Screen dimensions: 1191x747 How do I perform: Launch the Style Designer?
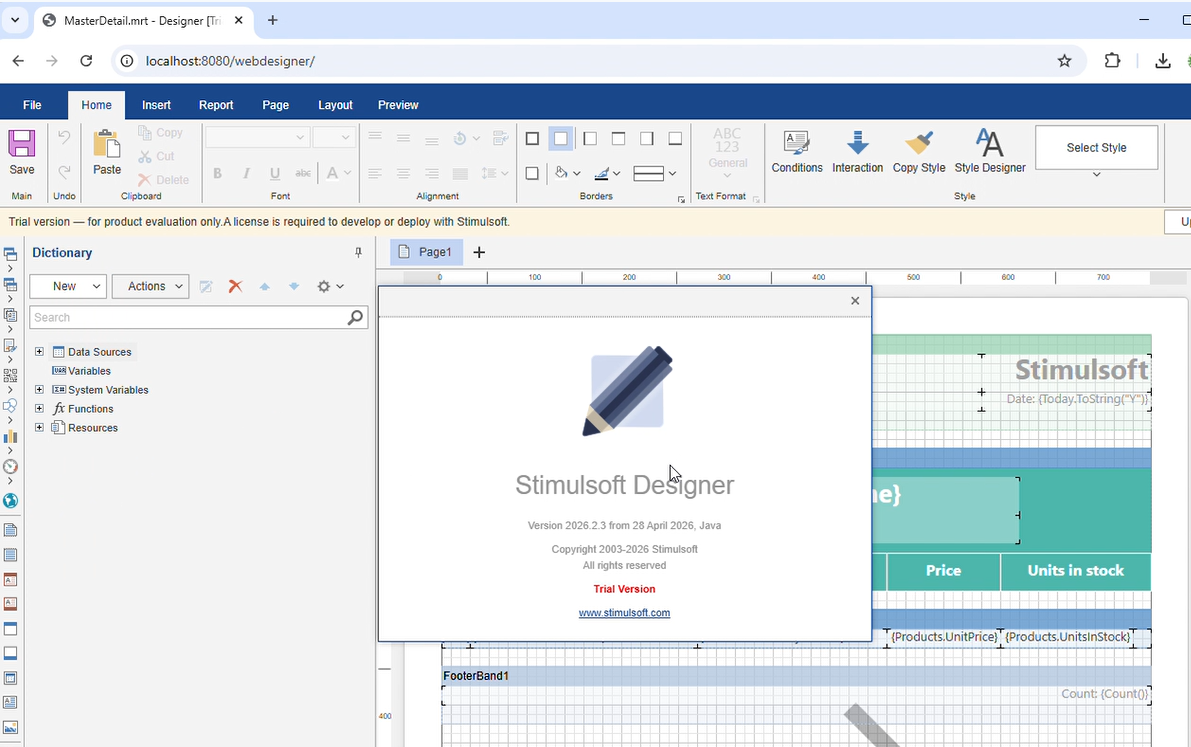989,151
